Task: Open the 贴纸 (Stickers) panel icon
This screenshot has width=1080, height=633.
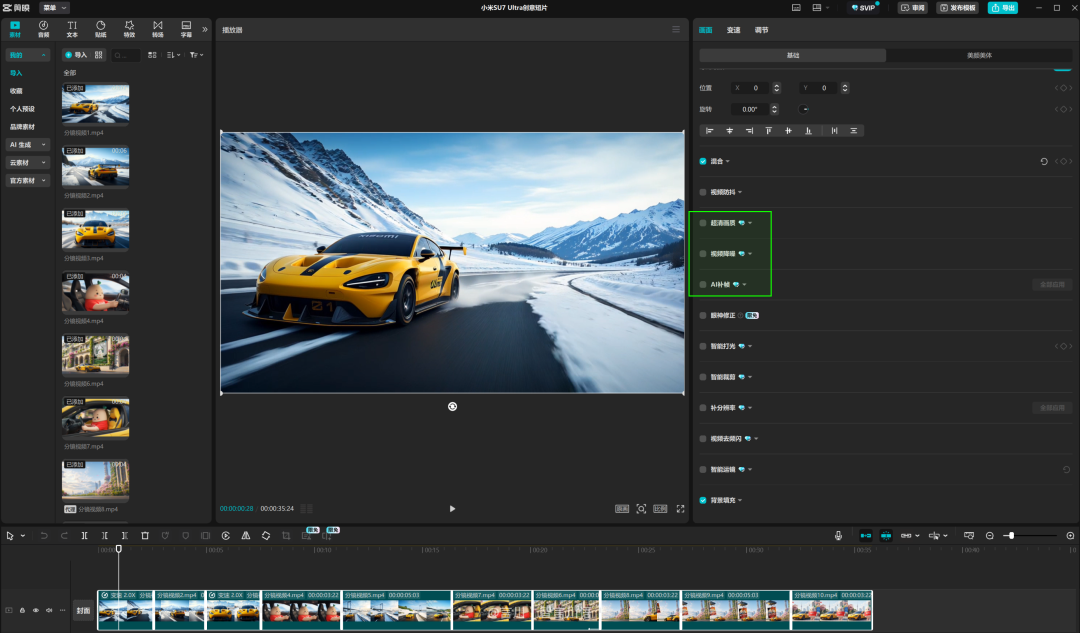Action: [x=100, y=30]
